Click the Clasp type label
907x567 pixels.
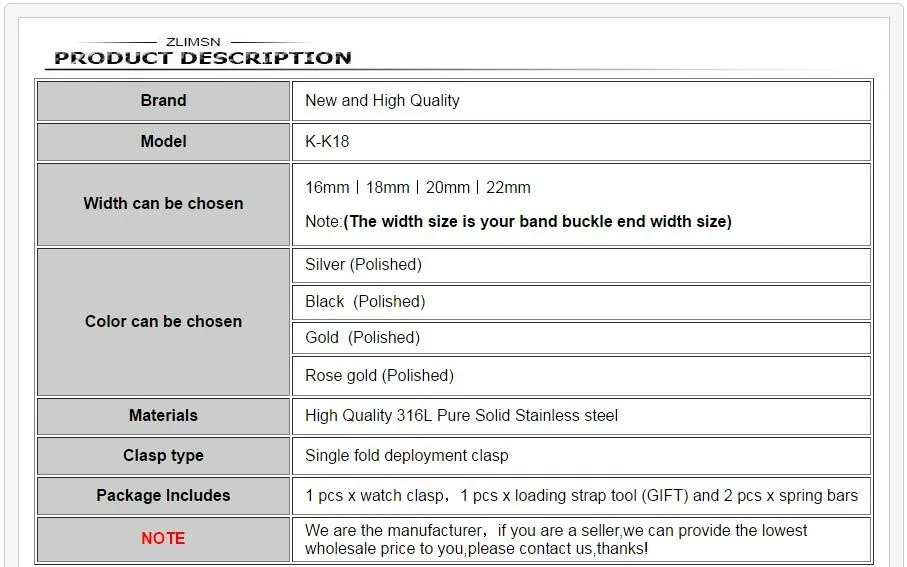coord(163,456)
